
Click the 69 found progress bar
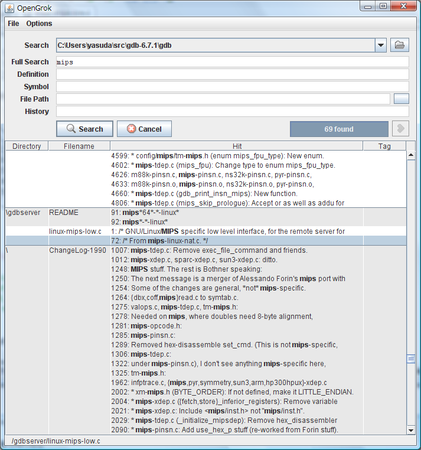pos(339,129)
